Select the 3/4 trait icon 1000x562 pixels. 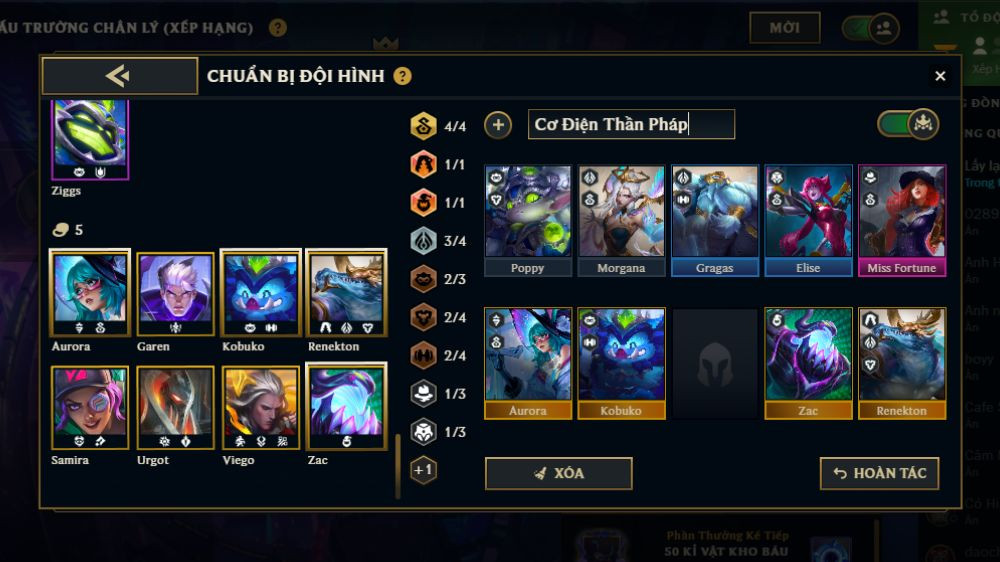423,240
